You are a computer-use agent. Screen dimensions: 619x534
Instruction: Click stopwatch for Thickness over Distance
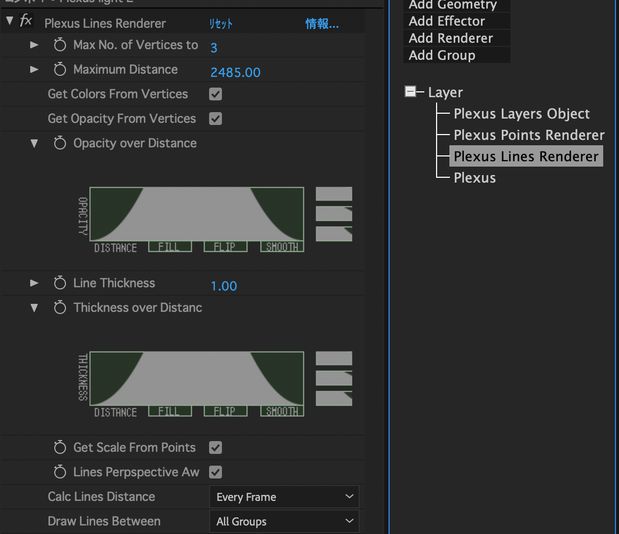point(60,307)
